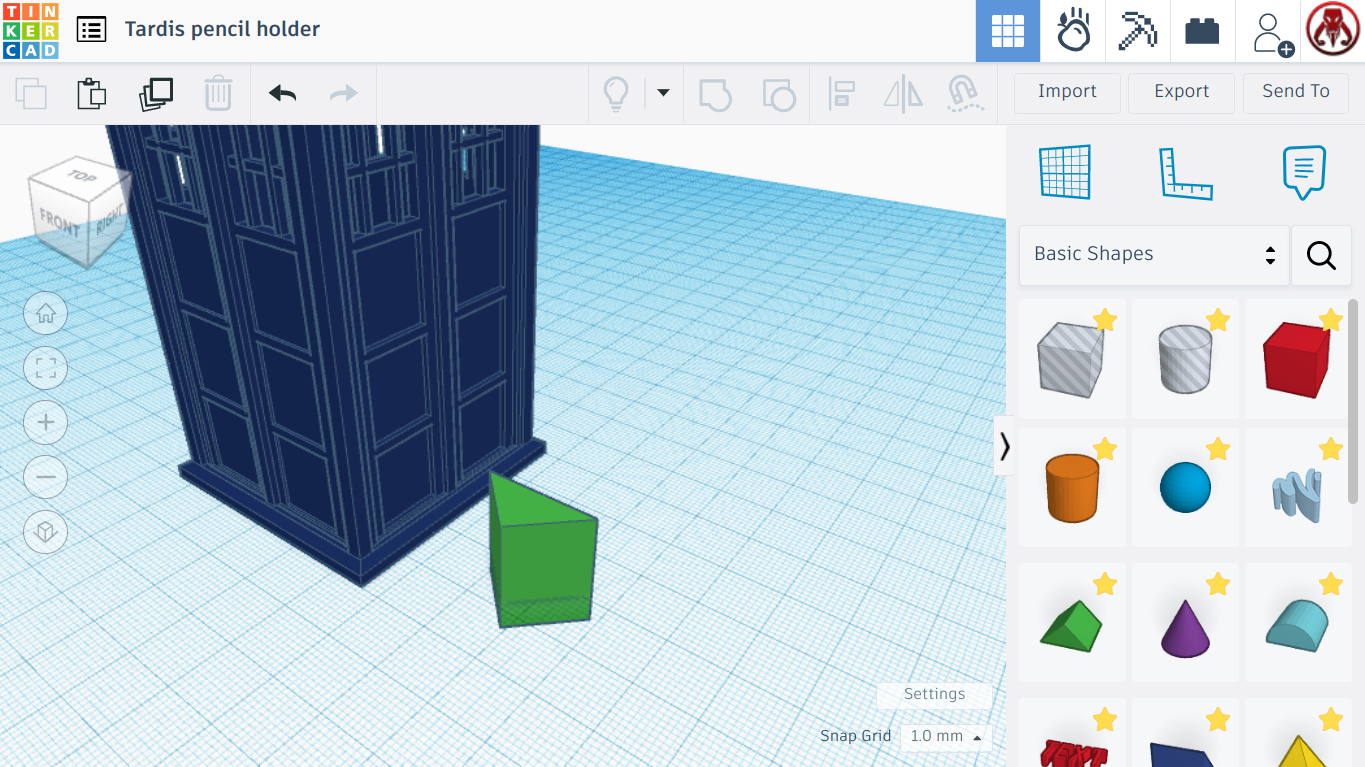1365x767 pixels.
Task: Select the 3D design grid view
Action: pos(1008,31)
